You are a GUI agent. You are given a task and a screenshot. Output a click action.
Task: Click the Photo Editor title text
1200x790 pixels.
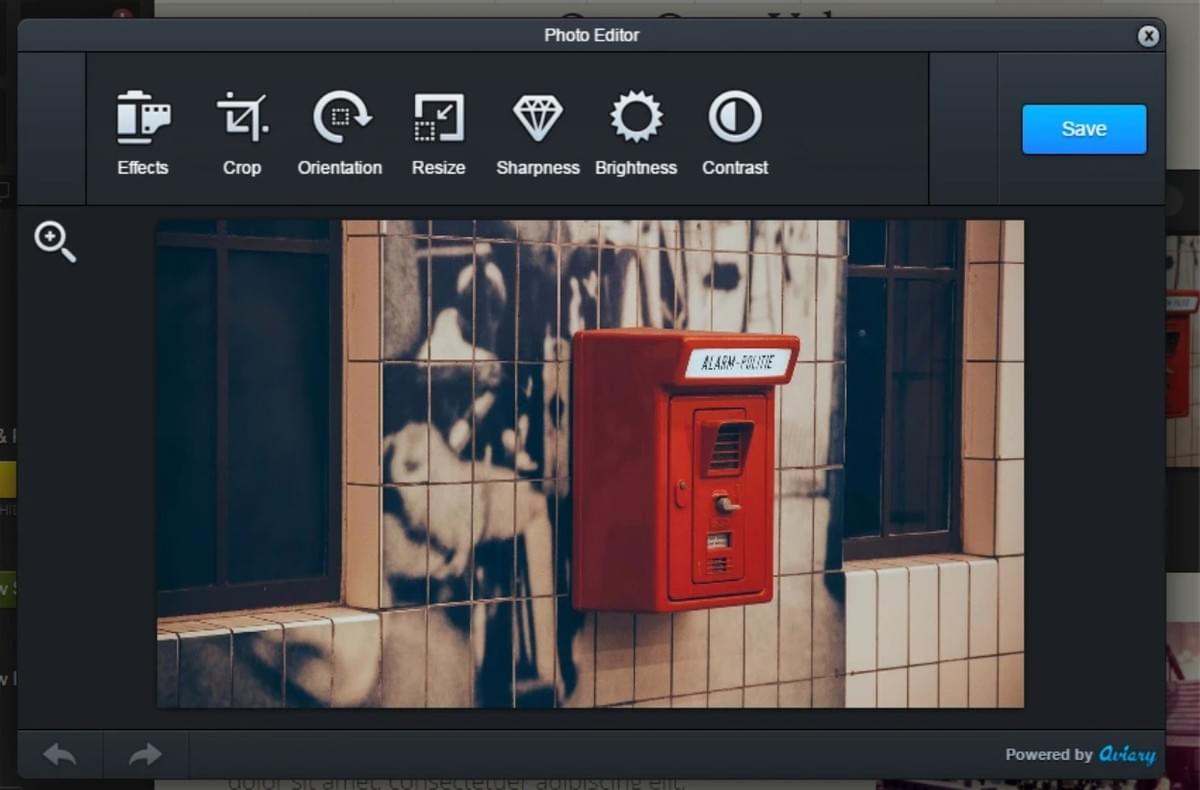[591, 35]
